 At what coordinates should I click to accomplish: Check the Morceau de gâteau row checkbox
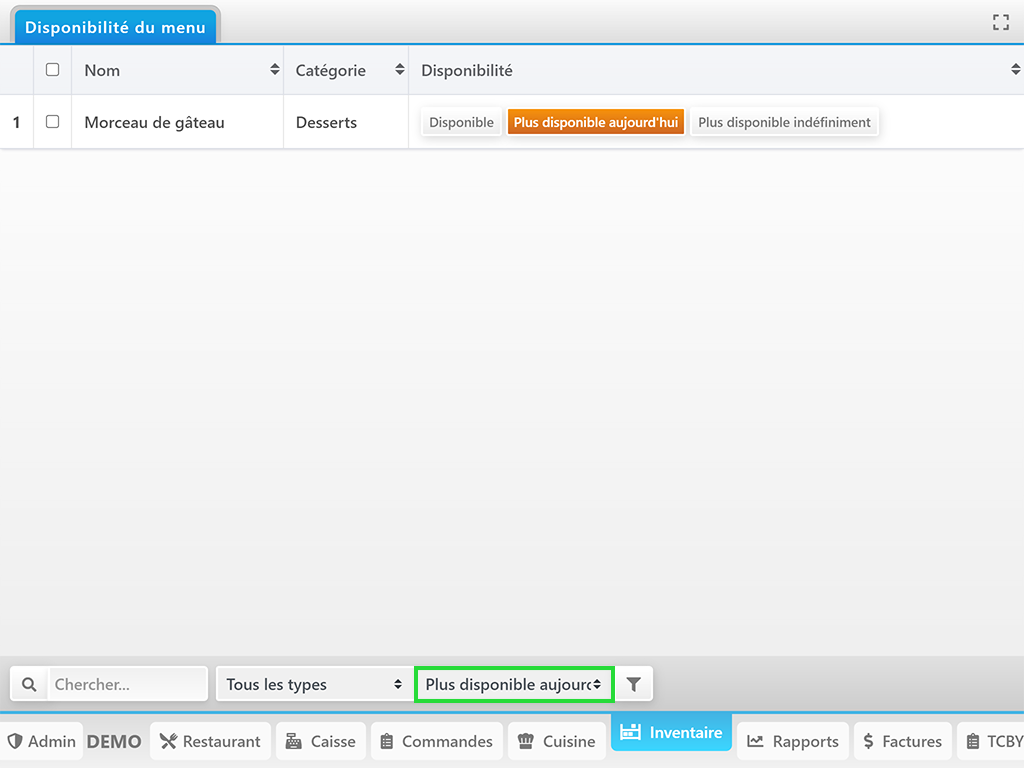point(53,122)
